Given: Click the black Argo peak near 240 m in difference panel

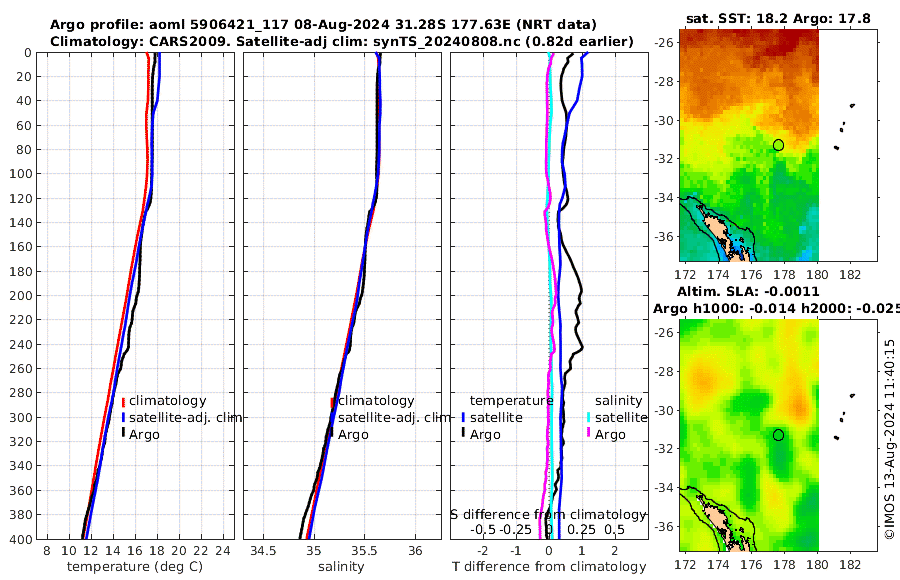Looking at the screenshot, I should point(581,347).
